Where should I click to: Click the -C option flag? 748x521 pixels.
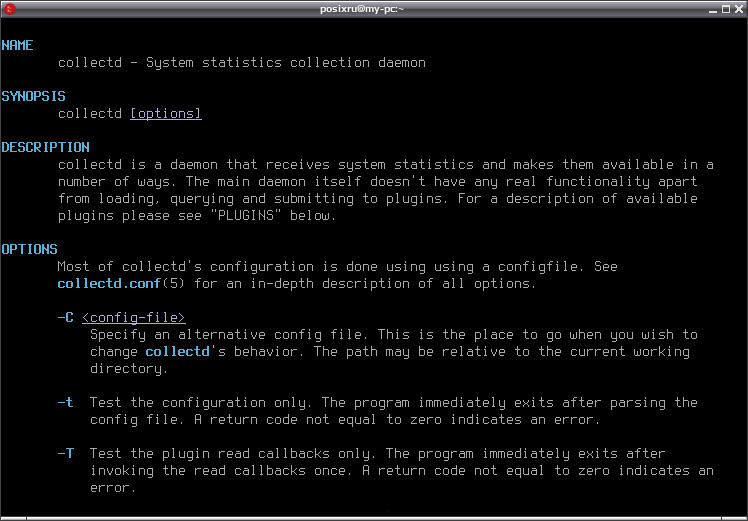65,317
